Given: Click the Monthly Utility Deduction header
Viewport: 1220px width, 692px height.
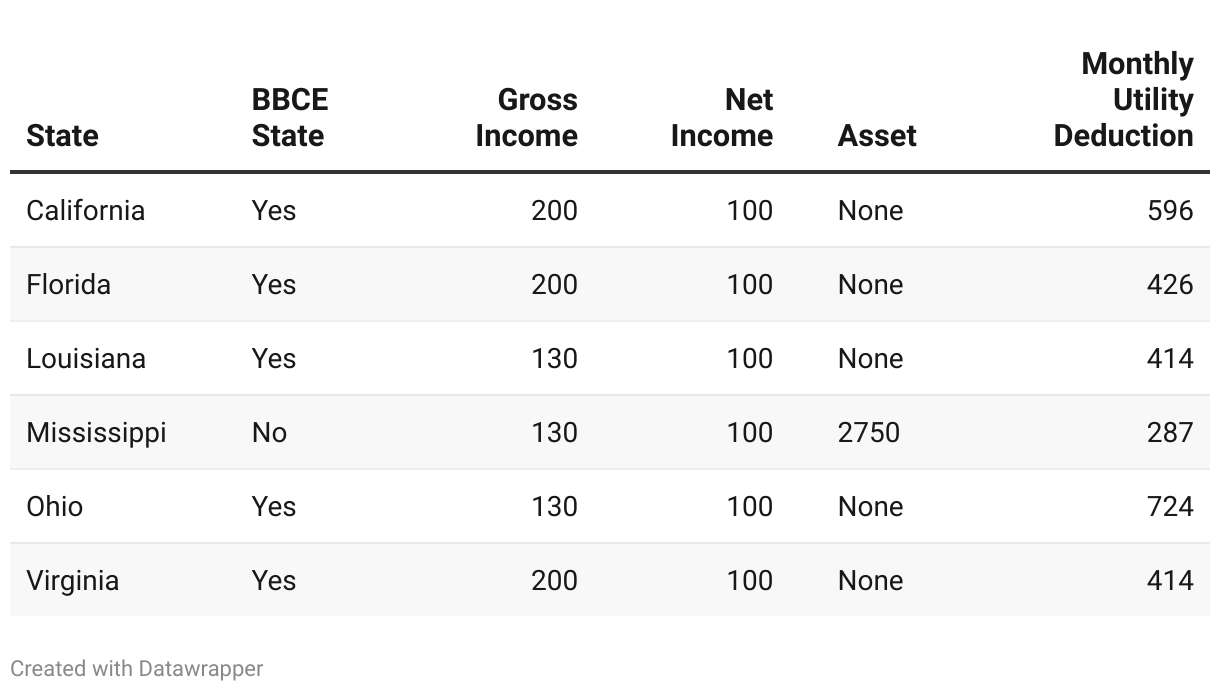Looking at the screenshot, I should (x=1124, y=100).
